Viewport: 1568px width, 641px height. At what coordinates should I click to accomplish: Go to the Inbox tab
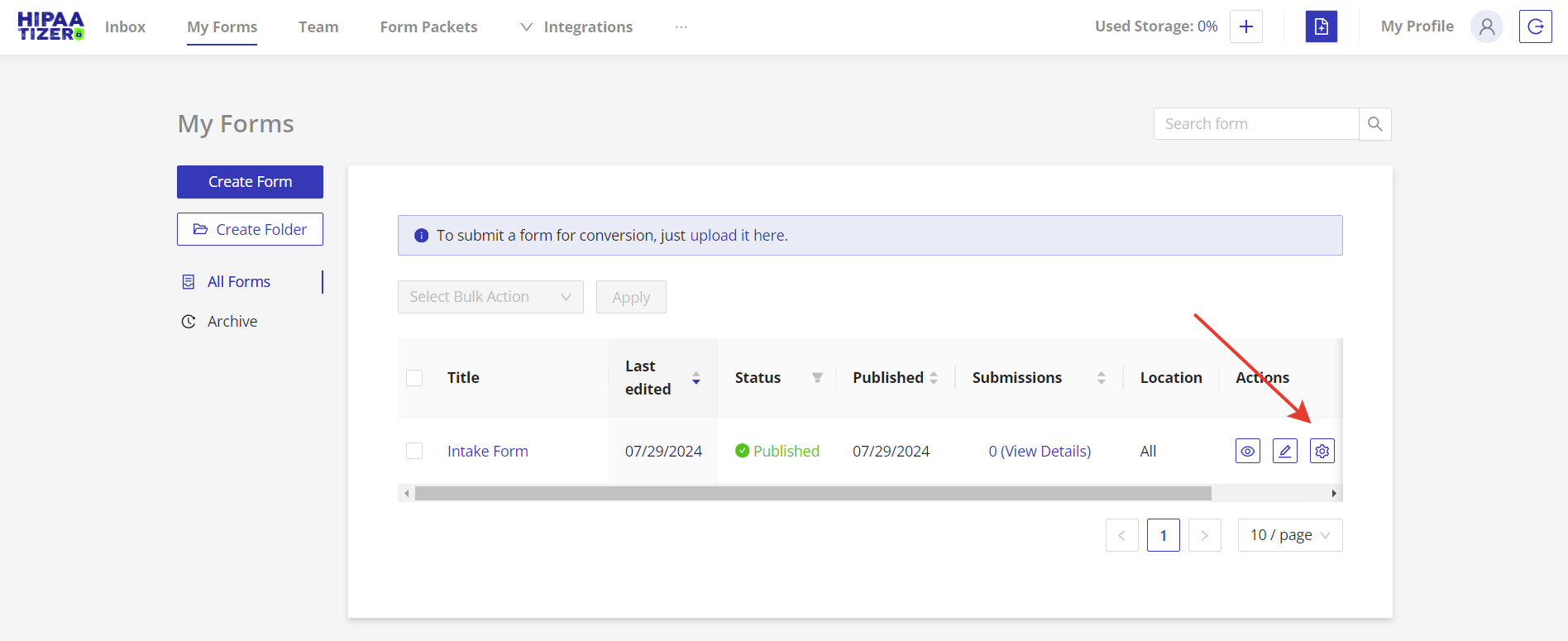click(x=125, y=27)
